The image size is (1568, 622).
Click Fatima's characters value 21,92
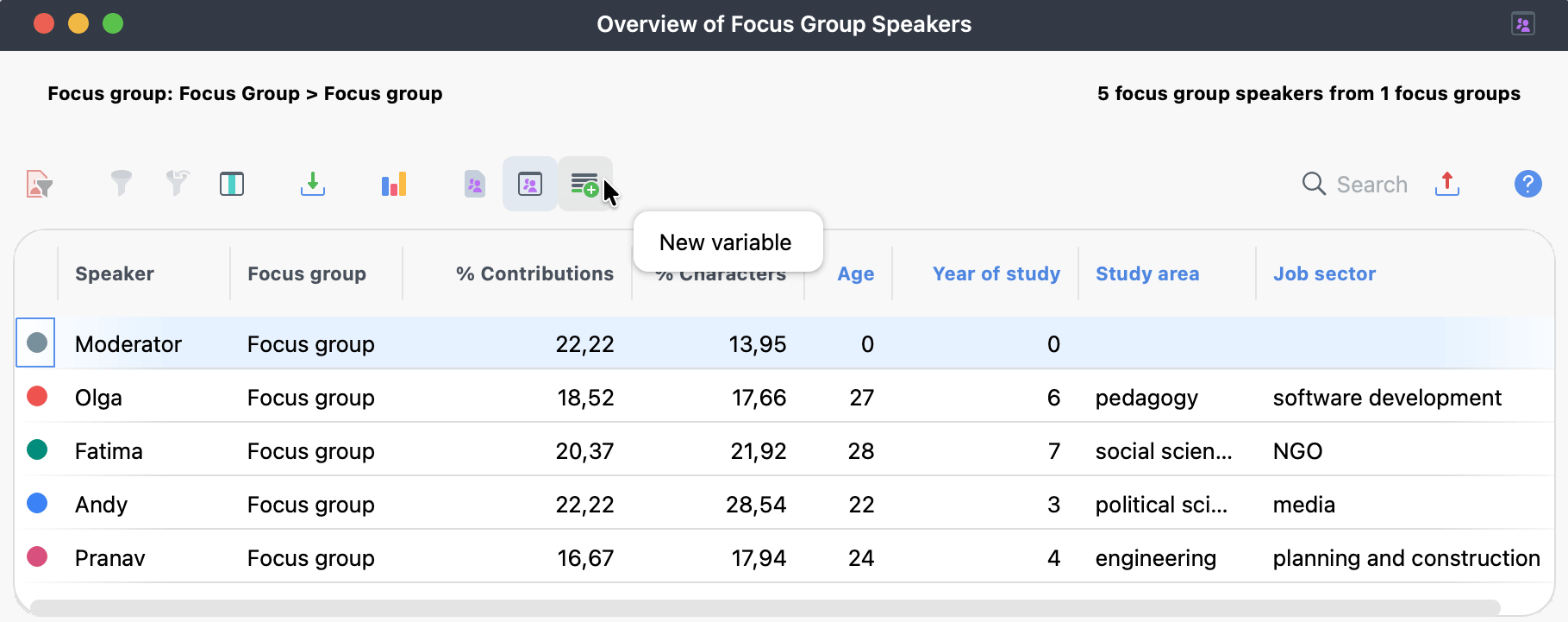759,451
